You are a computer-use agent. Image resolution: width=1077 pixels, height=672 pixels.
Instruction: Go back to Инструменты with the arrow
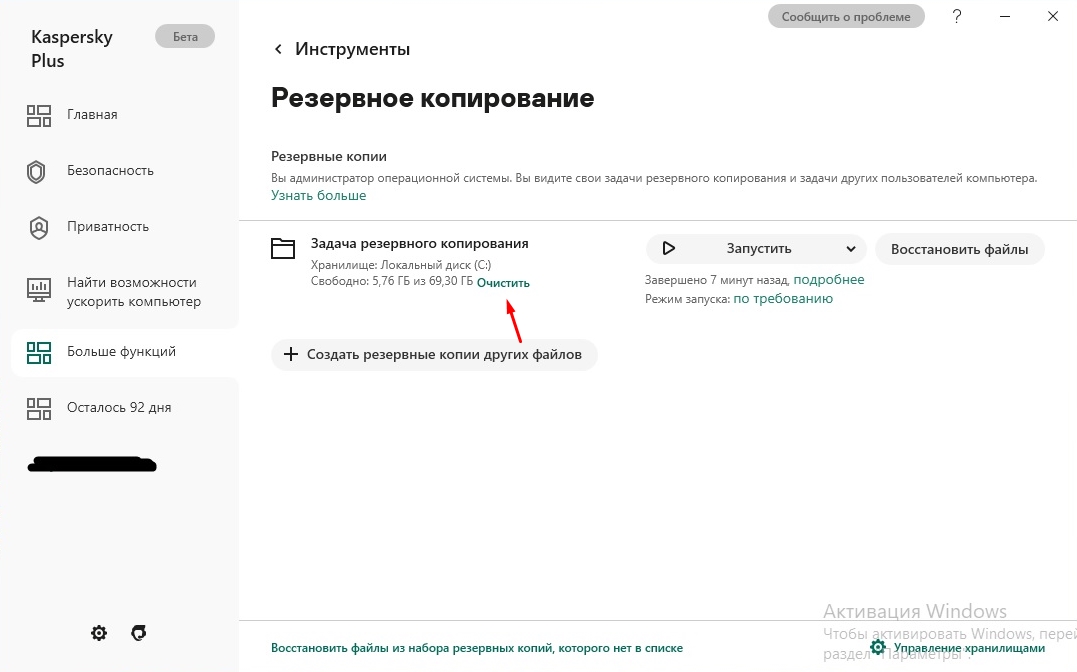click(x=278, y=49)
